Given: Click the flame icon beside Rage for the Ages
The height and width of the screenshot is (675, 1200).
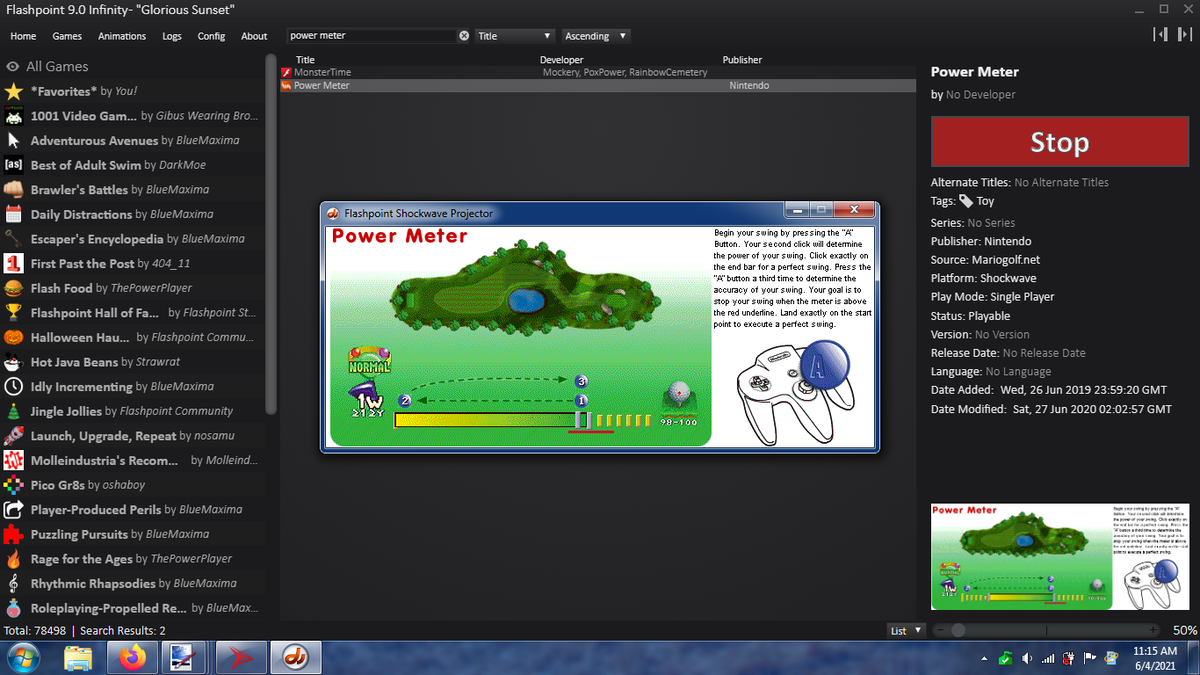Looking at the screenshot, I should (14, 558).
